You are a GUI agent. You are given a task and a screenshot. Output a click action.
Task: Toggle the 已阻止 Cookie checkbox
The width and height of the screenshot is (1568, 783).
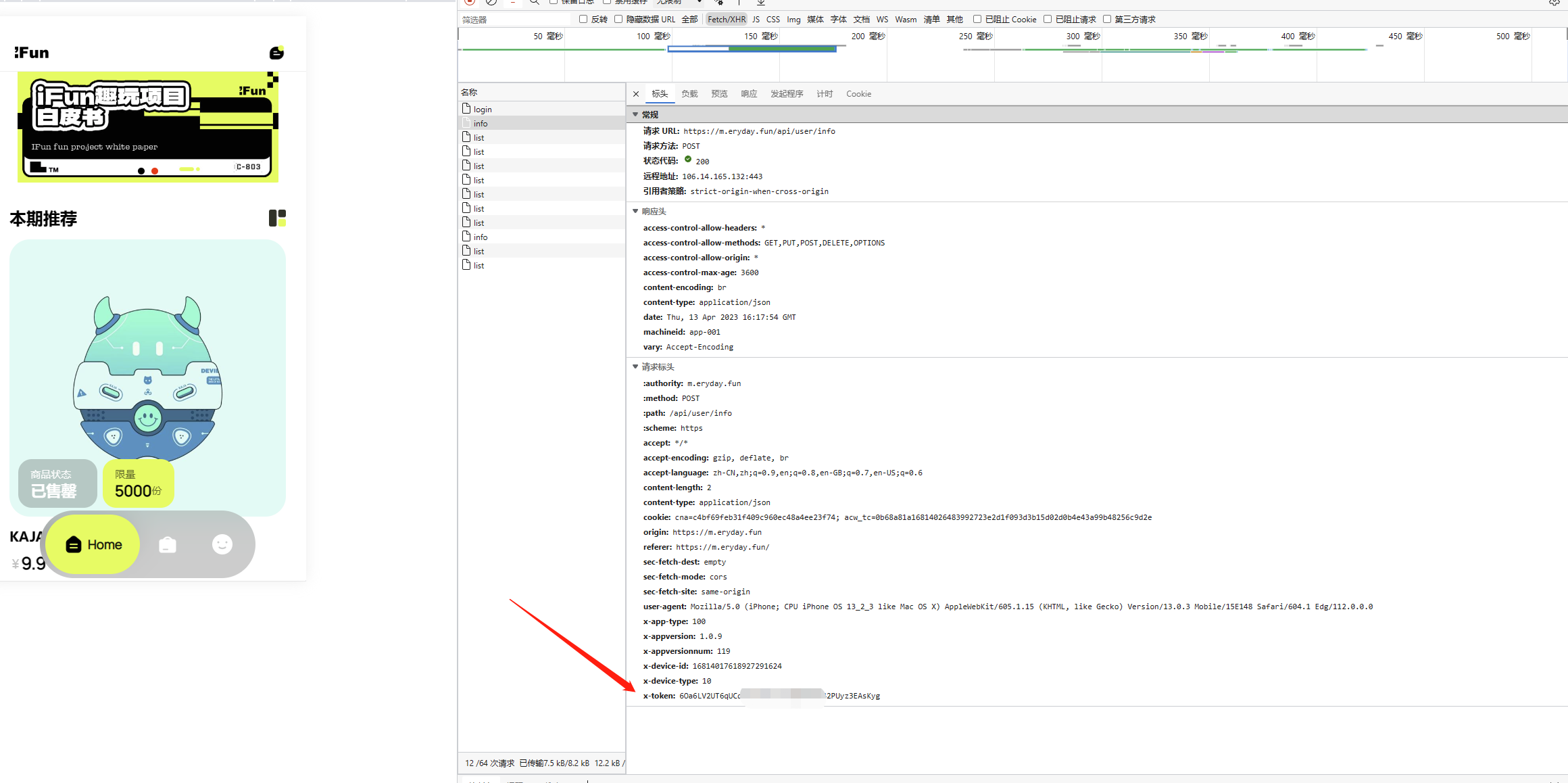(x=977, y=19)
